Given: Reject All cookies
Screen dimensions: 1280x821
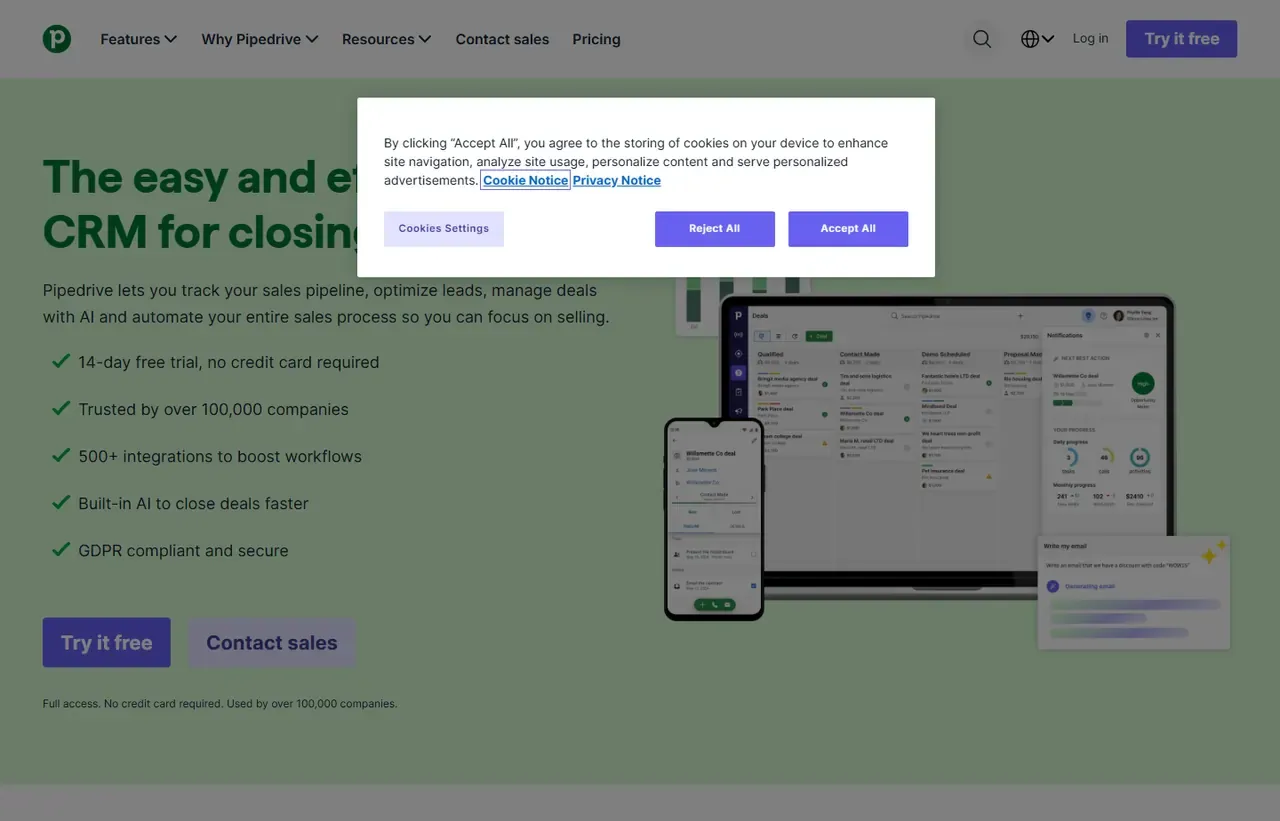Looking at the screenshot, I should click(715, 229).
